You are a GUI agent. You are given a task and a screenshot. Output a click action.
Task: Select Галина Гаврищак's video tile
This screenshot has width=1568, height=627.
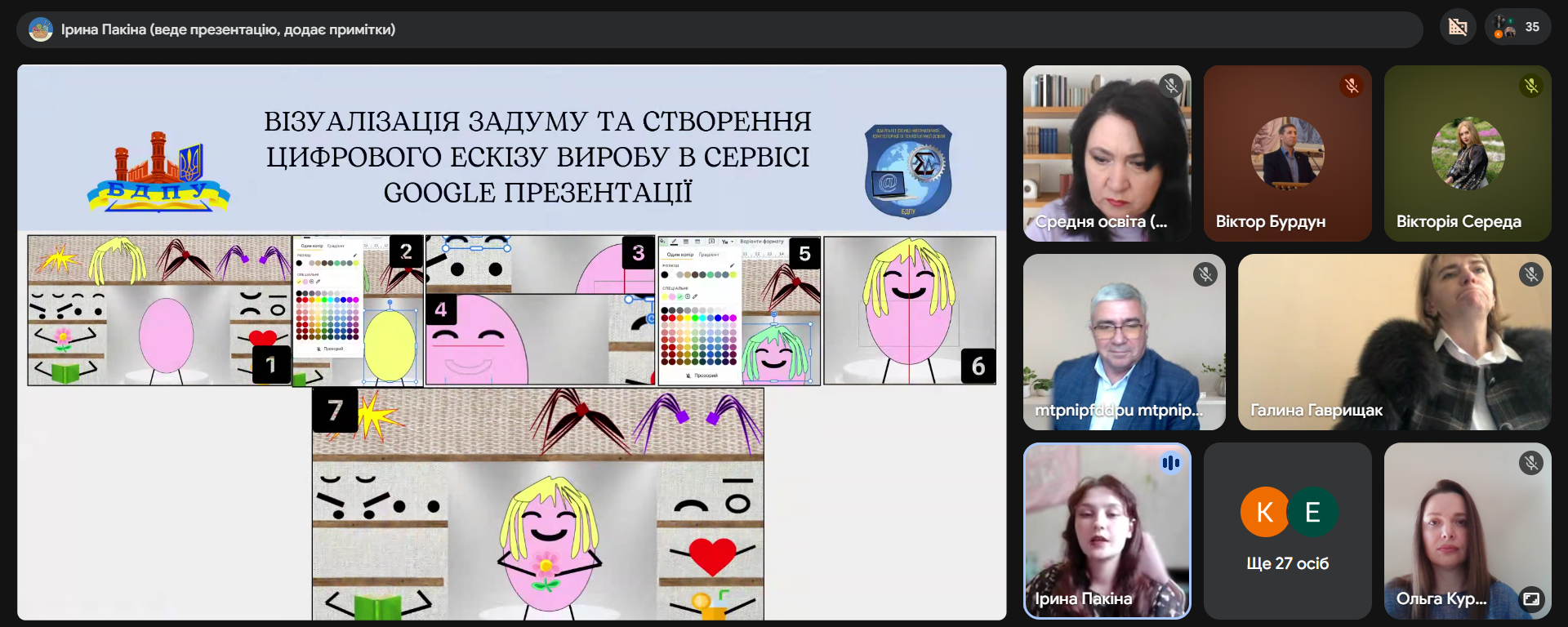coord(1394,341)
